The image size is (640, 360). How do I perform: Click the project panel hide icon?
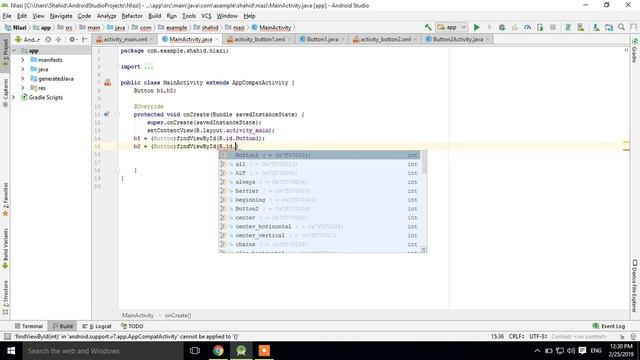tap(84, 40)
